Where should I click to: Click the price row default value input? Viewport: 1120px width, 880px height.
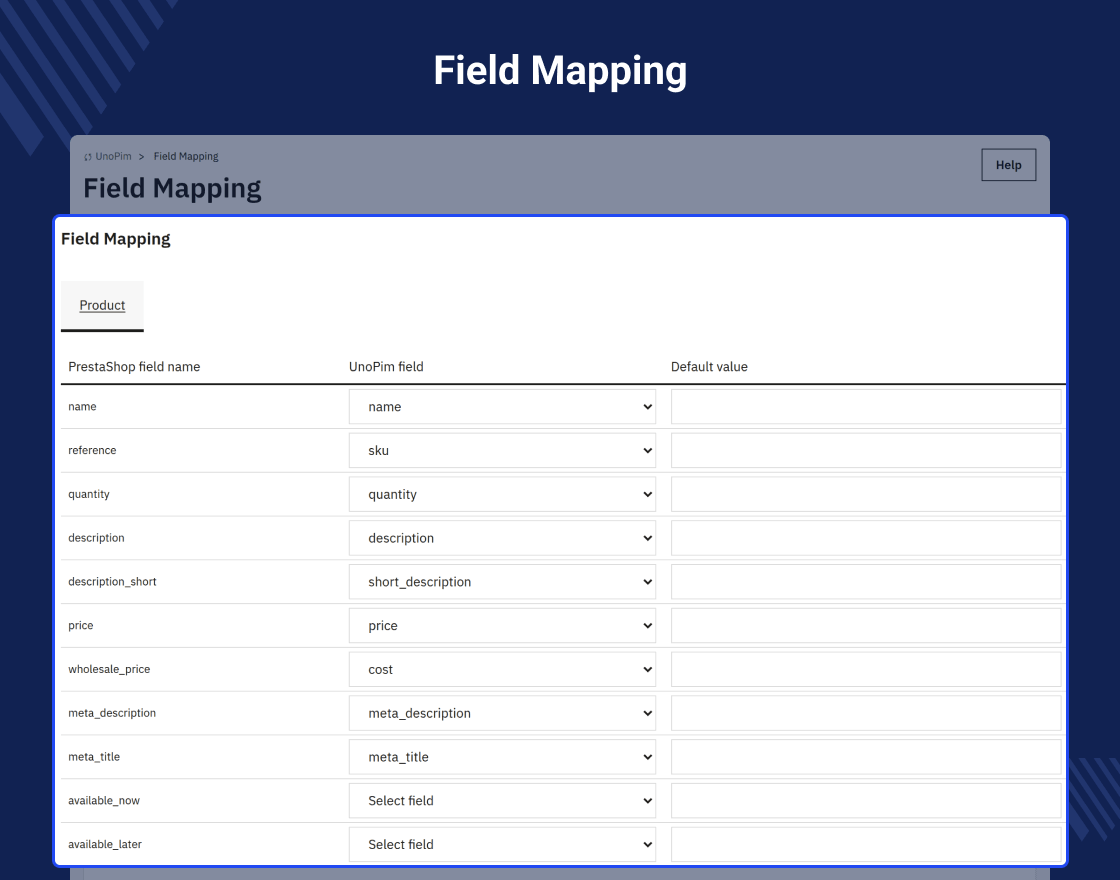(x=866, y=625)
